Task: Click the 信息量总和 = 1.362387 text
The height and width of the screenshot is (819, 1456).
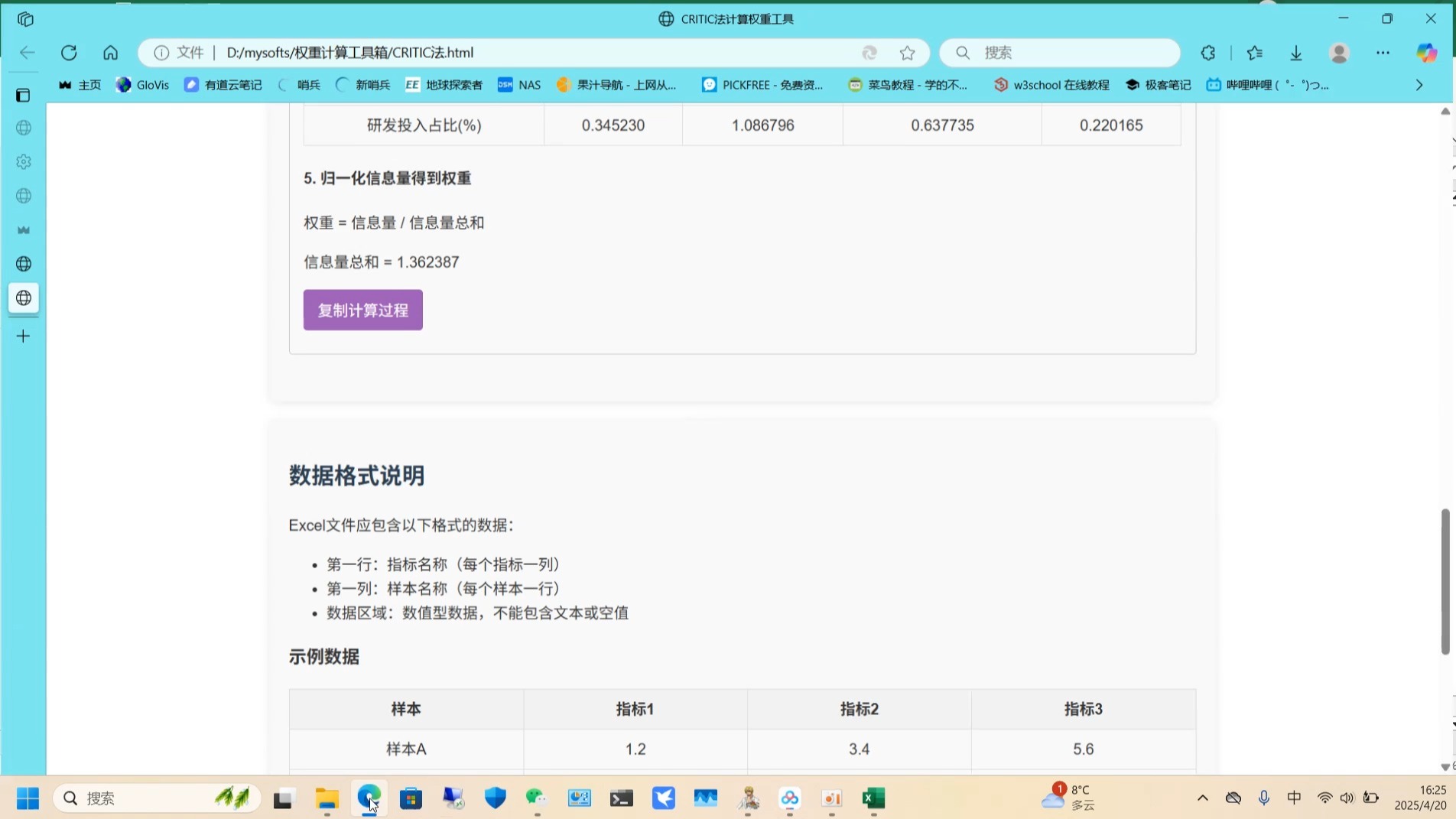Action: click(x=382, y=262)
